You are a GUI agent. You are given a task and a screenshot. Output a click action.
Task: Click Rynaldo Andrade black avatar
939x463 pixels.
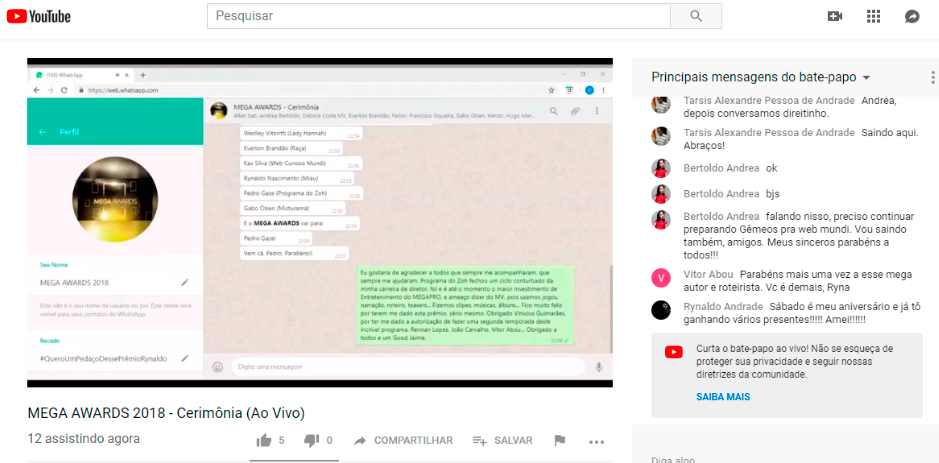click(x=661, y=310)
